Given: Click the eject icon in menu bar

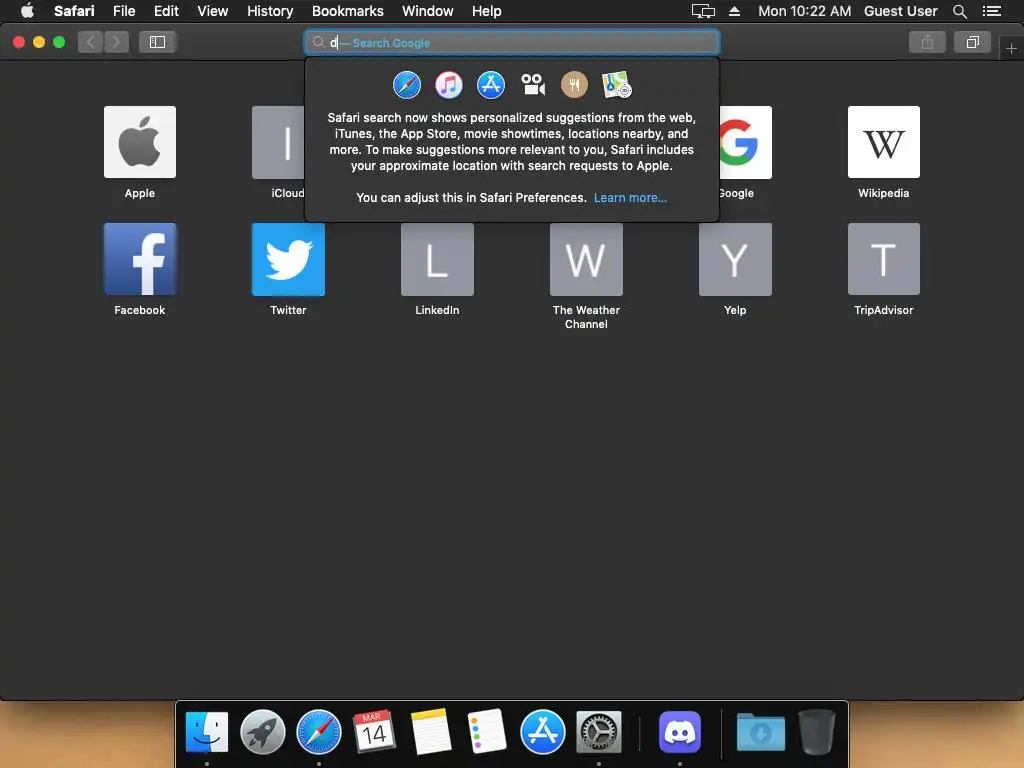Looking at the screenshot, I should tap(734, 11).
